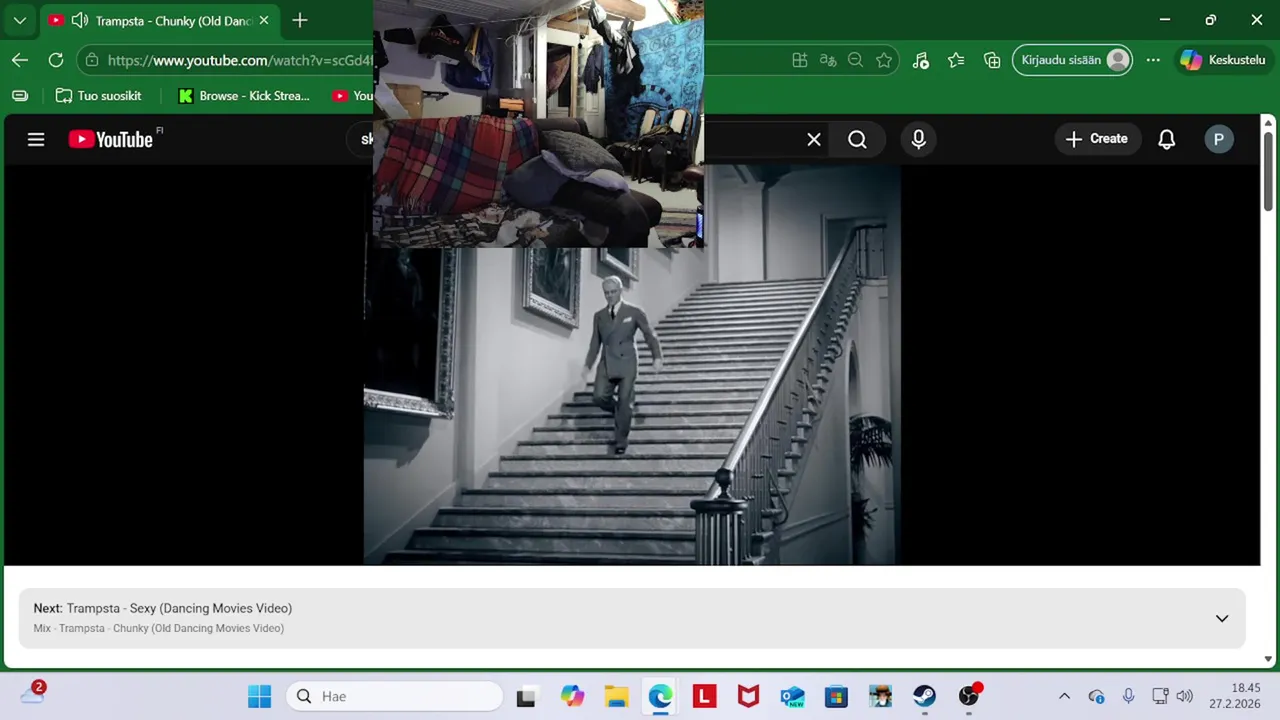The height and width of the screenshot is (720, 1280).
Task: Mute the Trampsta tab via speaker icon
Action: (x=80, y=20)
